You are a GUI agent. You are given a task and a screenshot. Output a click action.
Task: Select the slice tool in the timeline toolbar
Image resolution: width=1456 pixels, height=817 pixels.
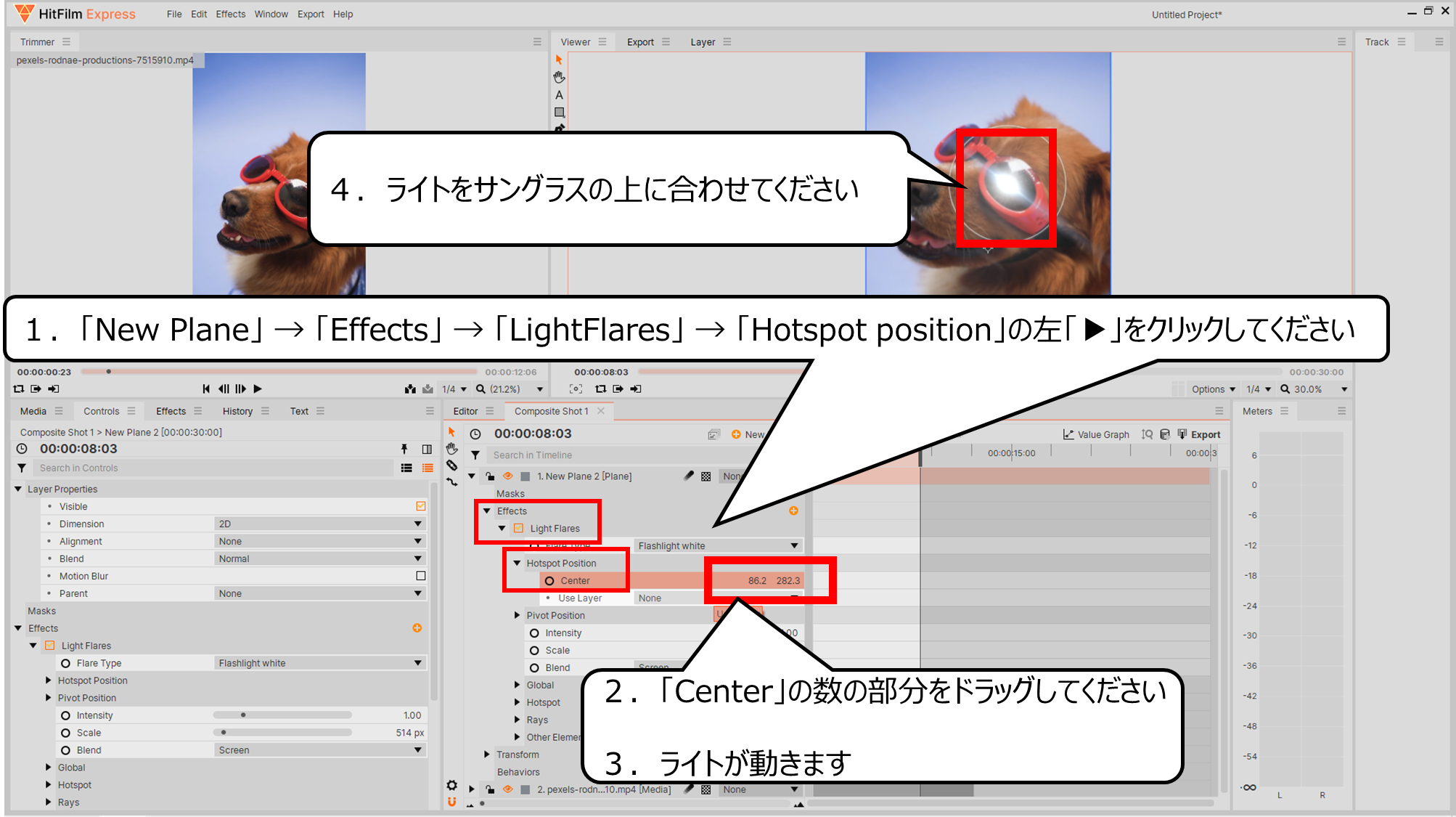pyautogui.click(x=451, y=466)
